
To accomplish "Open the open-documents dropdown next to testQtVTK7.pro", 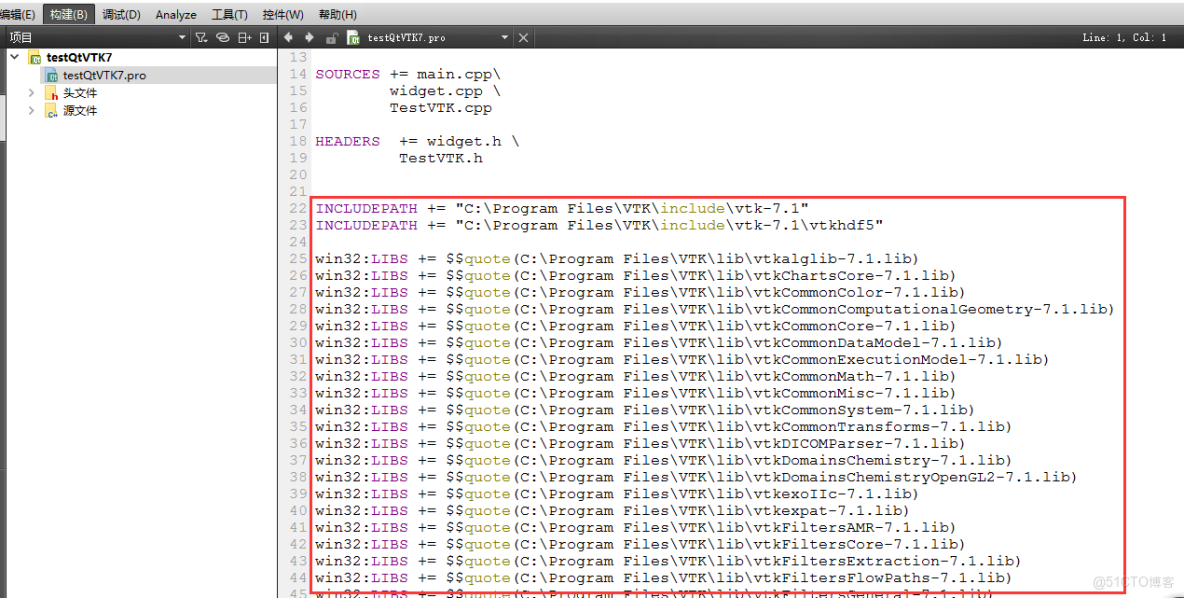I will [x=504, y=37].
